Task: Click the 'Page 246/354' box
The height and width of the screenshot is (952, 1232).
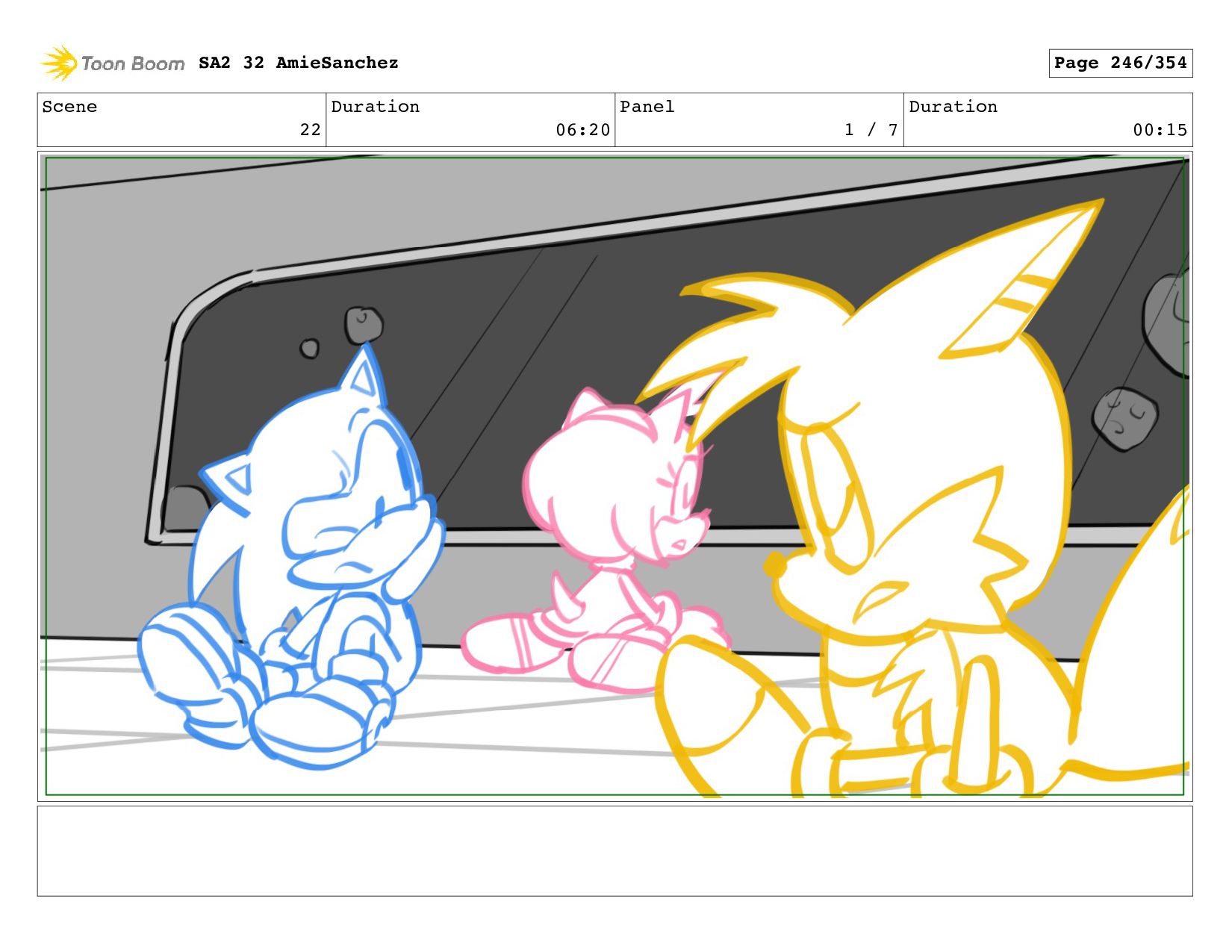Action: 1120,63
